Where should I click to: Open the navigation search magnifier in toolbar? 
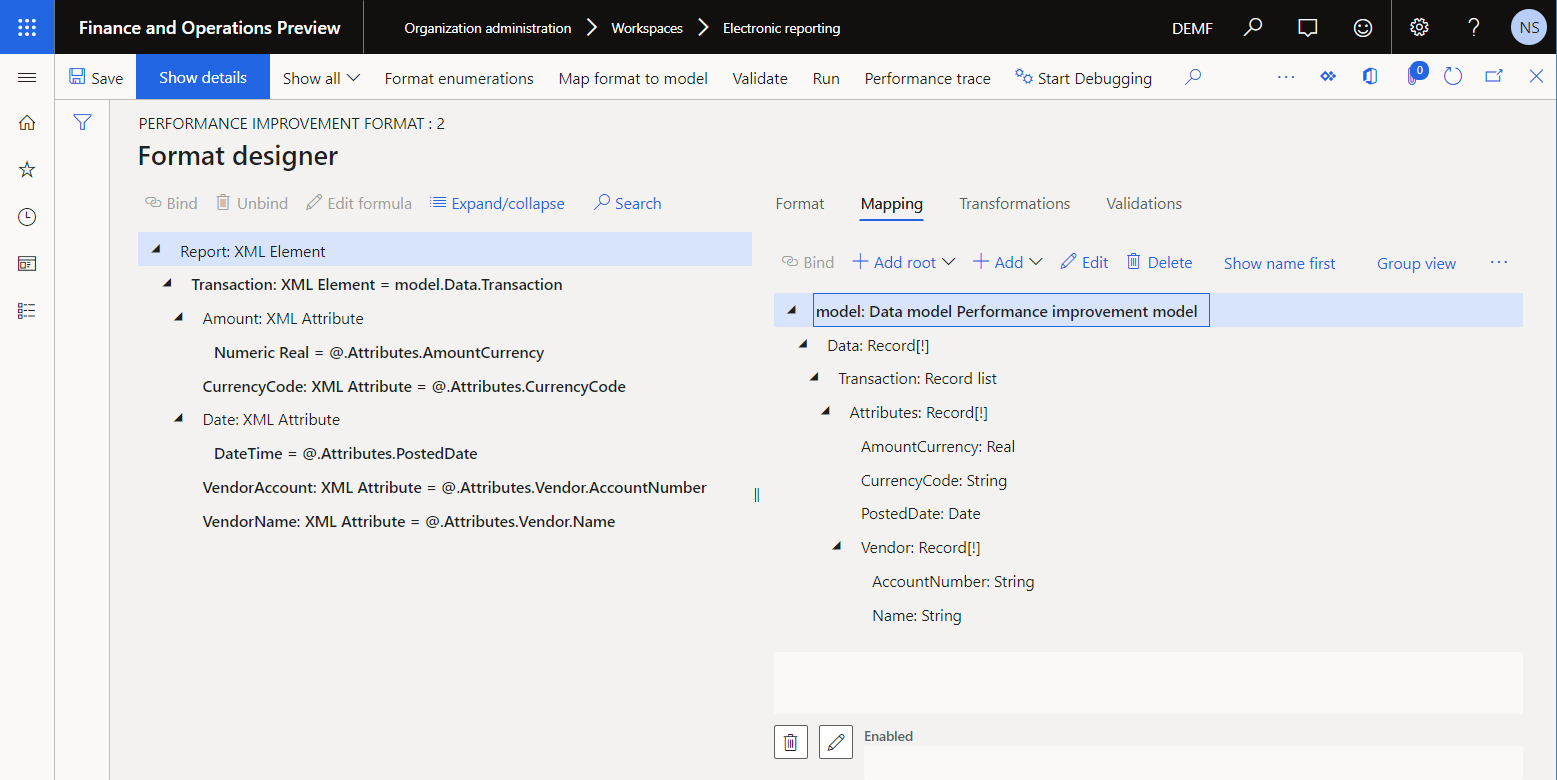1192,76
